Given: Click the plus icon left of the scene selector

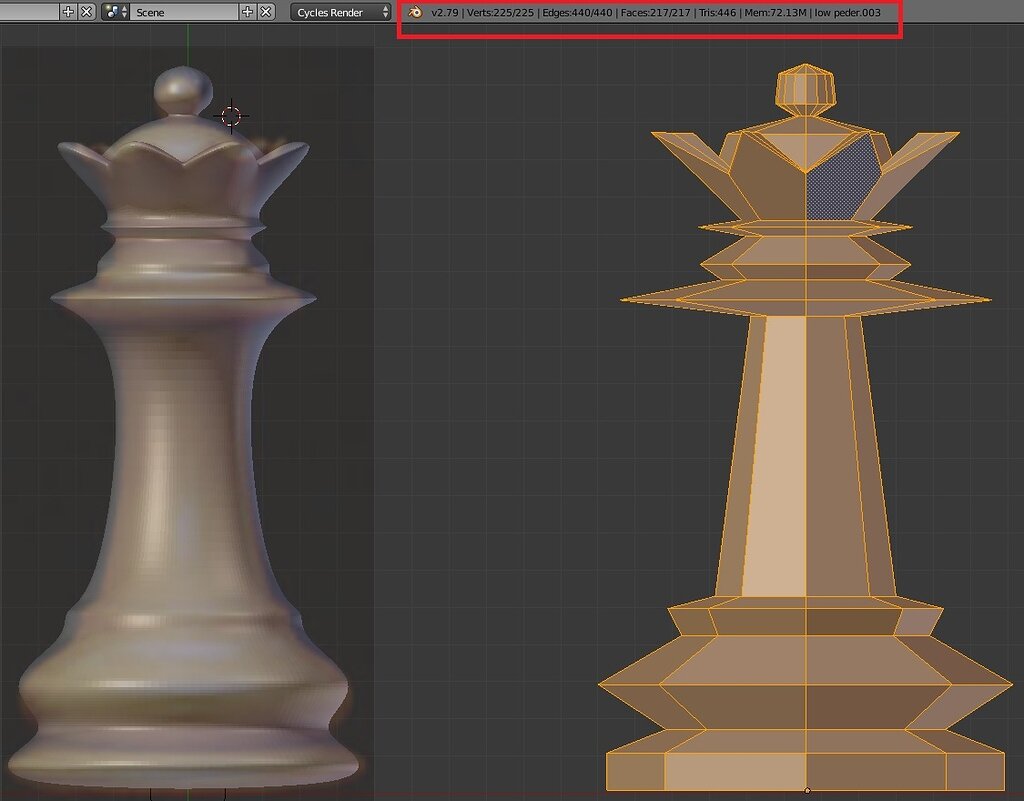Looking at the screenshot, I should point(66,11).
